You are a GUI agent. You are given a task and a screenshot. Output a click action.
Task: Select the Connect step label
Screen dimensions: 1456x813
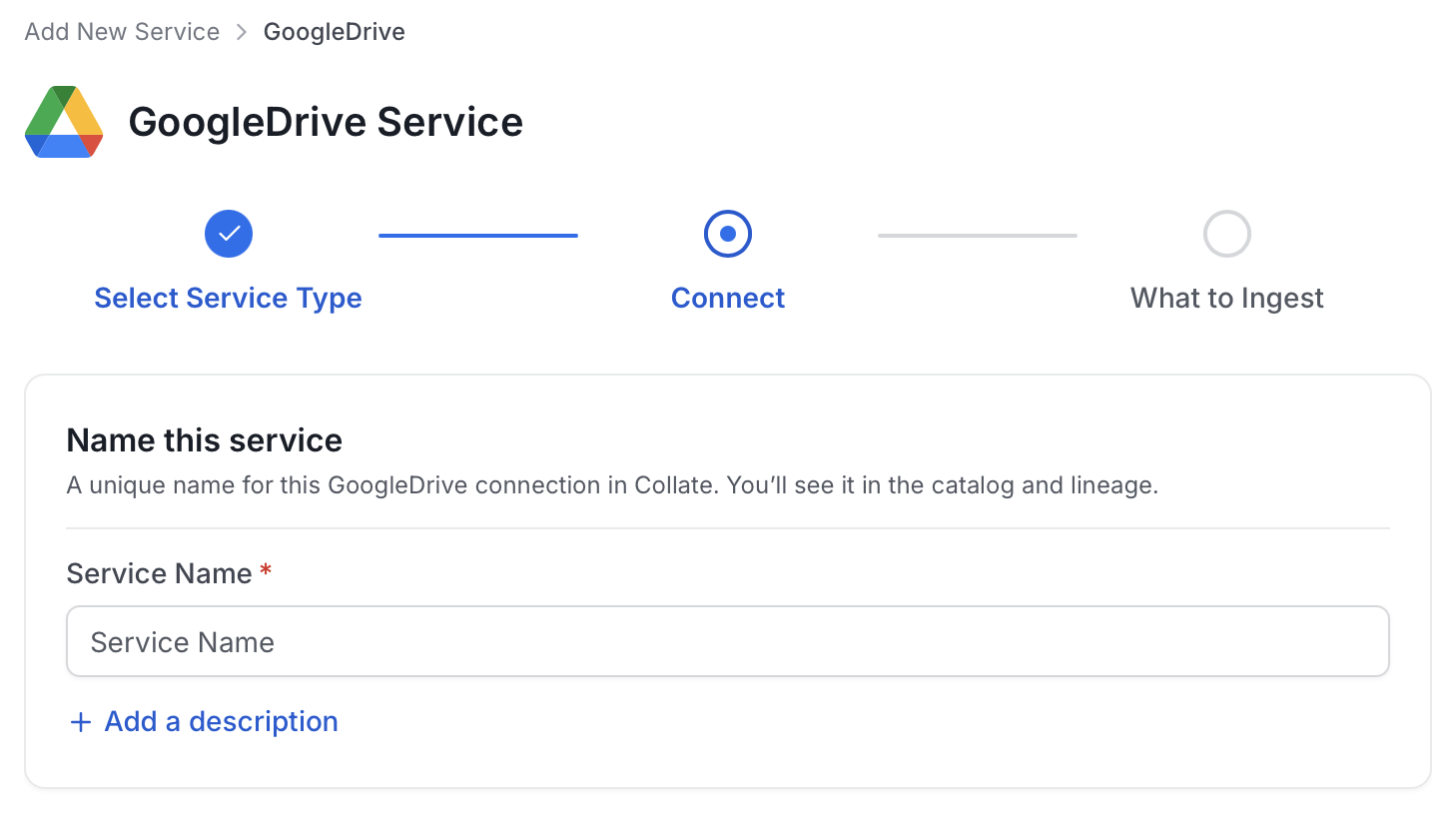728,298
